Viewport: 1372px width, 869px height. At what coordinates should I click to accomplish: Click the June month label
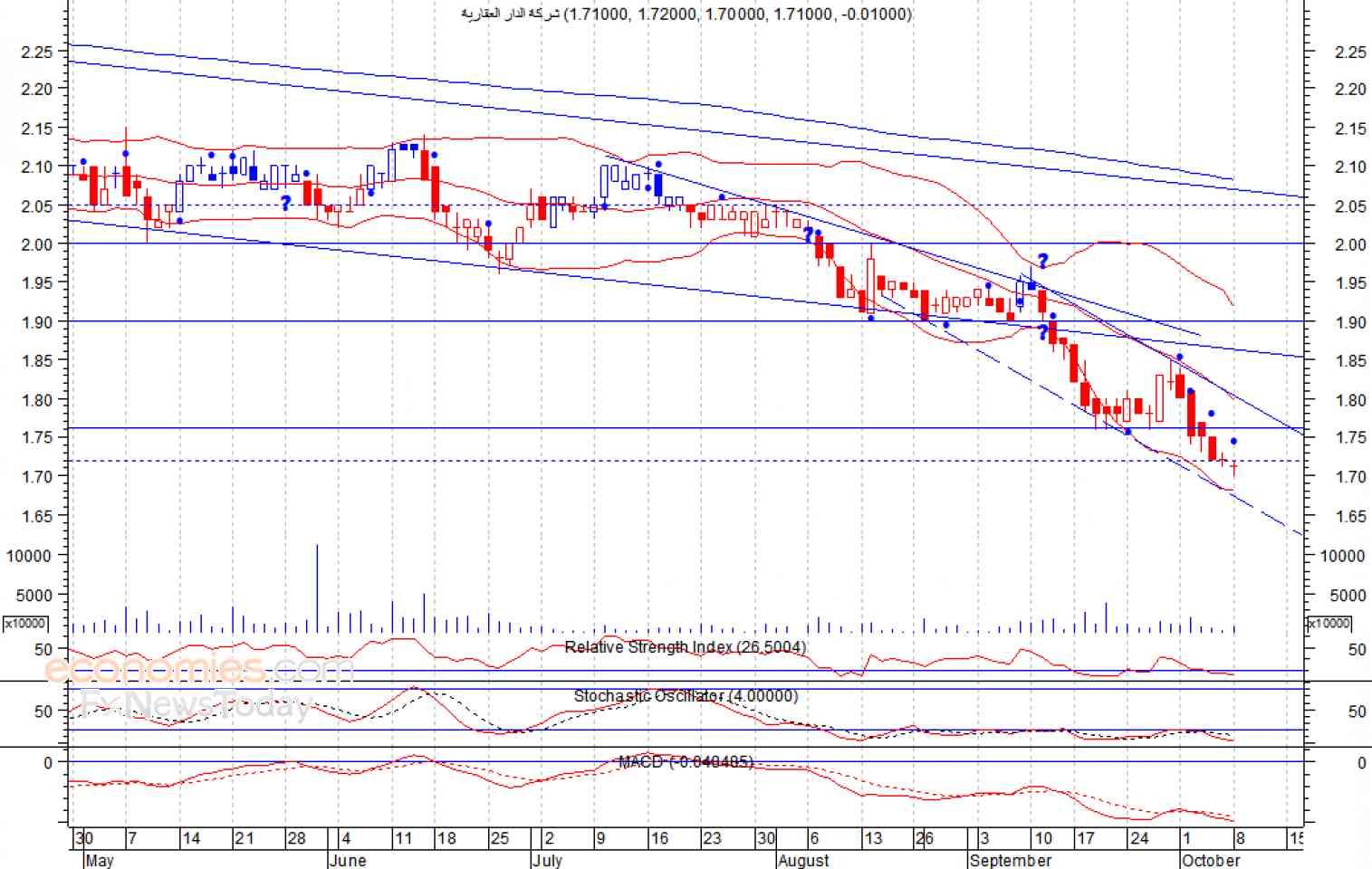pyautogui.click(x=348, y=860)
